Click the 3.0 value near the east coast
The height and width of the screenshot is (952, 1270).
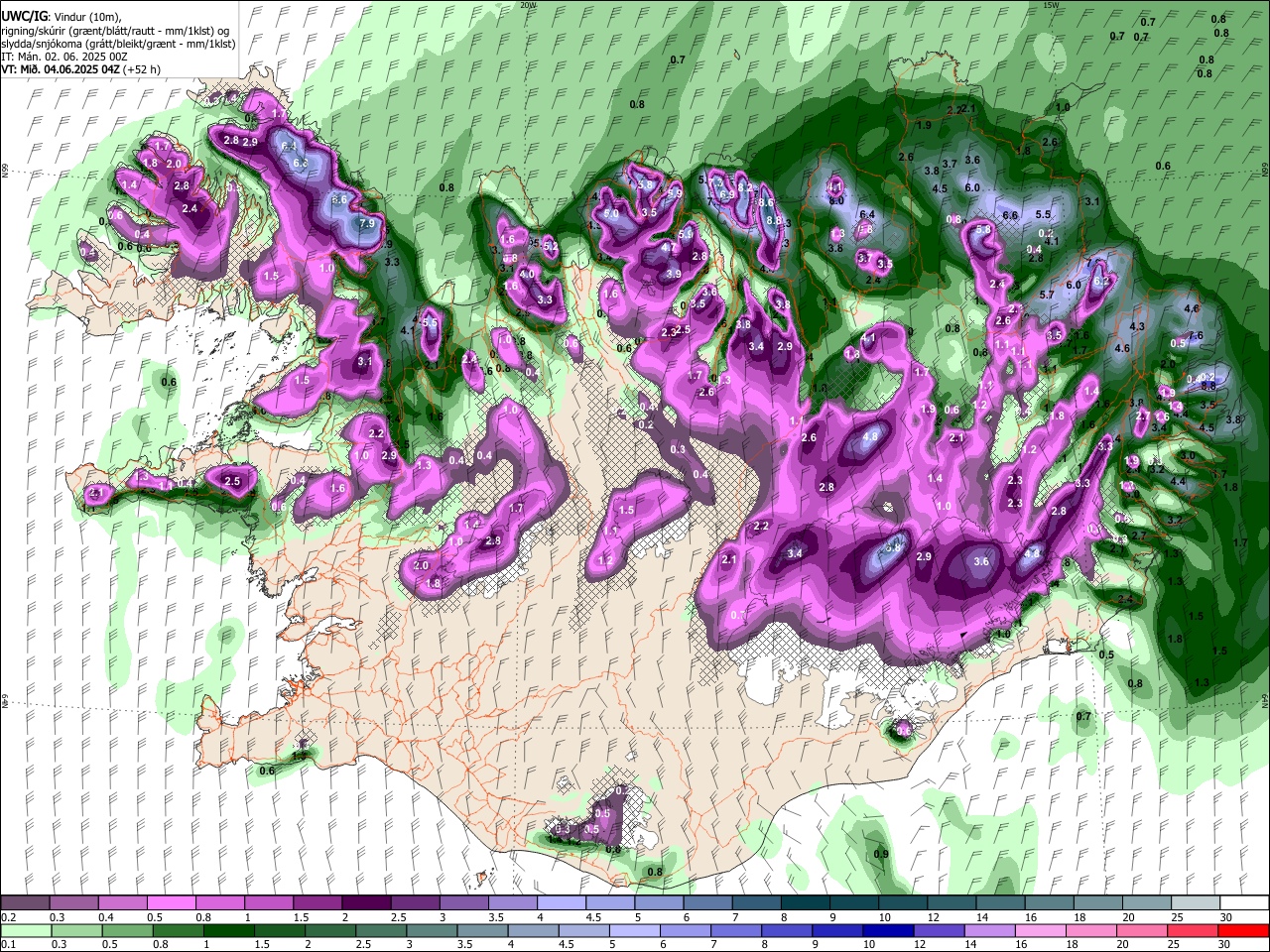click(x=1187, y=455)
